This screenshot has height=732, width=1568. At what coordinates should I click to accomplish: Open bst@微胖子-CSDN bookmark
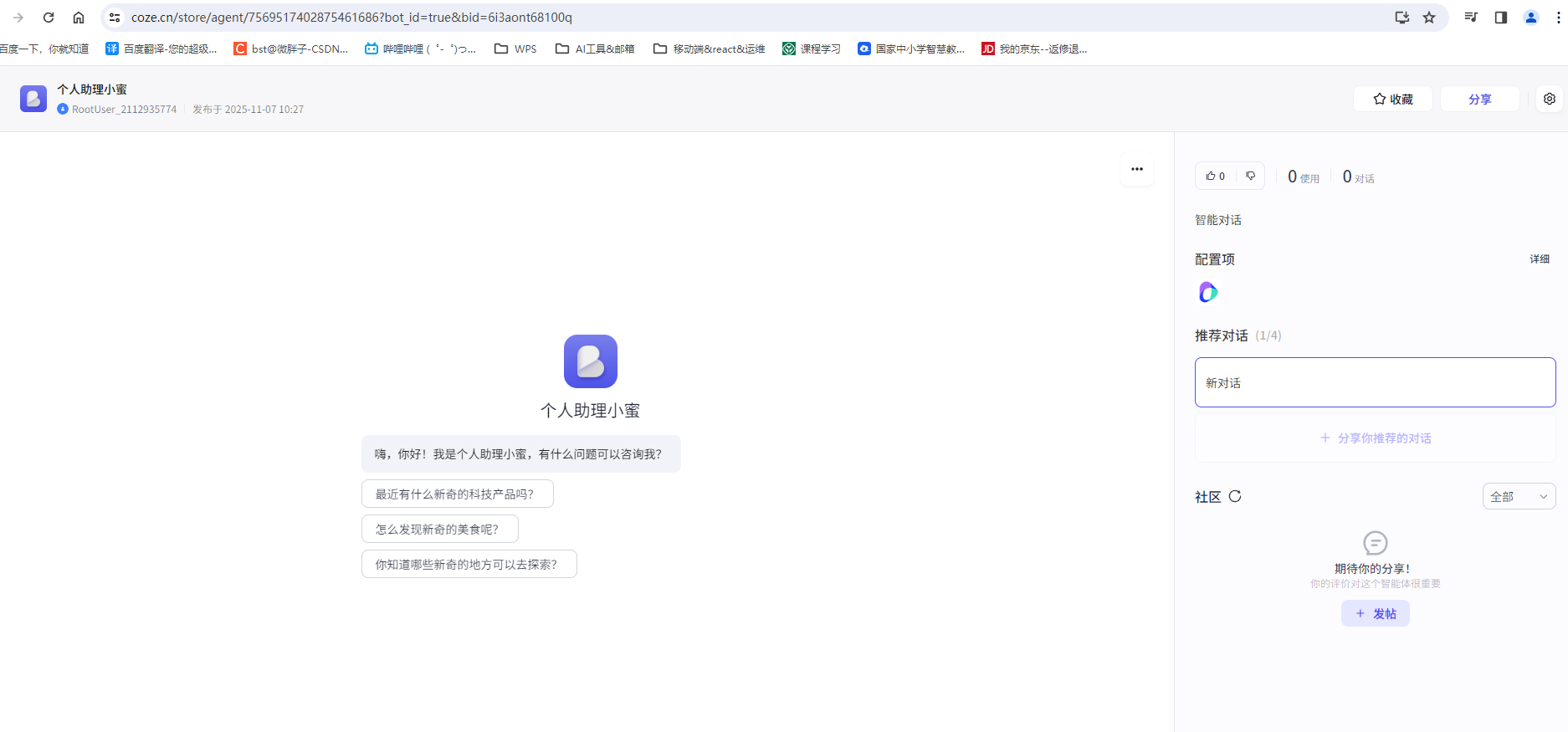291,49
